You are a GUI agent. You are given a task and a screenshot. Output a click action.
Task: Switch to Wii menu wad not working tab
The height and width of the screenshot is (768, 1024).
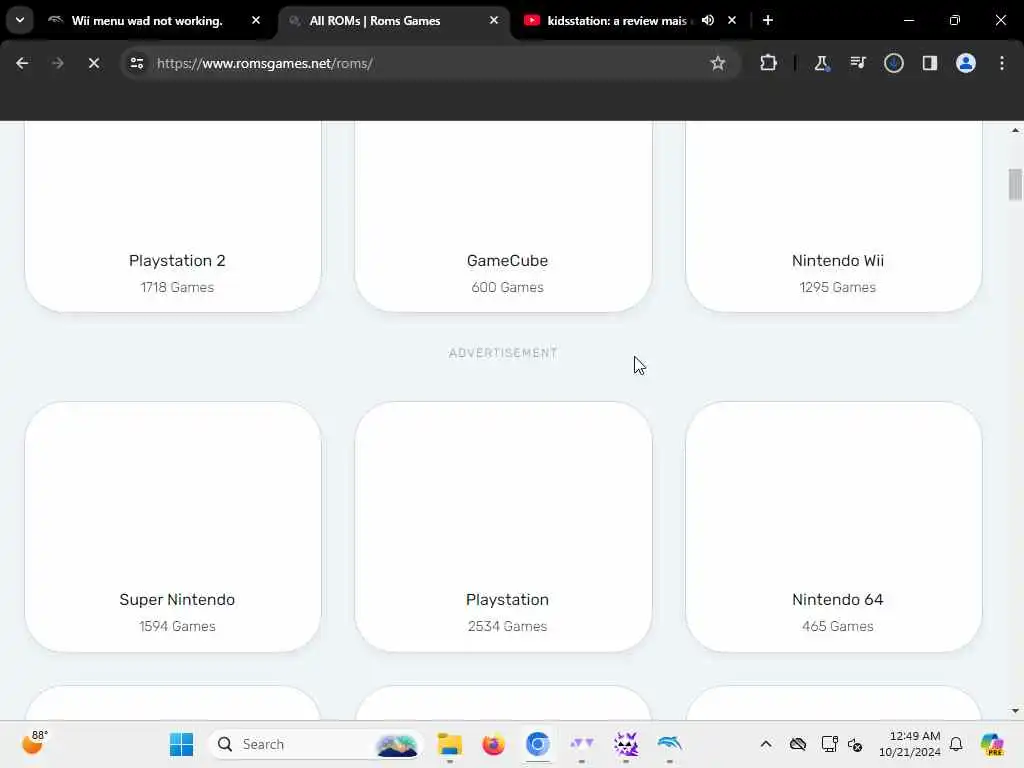(x=155, y=20)
